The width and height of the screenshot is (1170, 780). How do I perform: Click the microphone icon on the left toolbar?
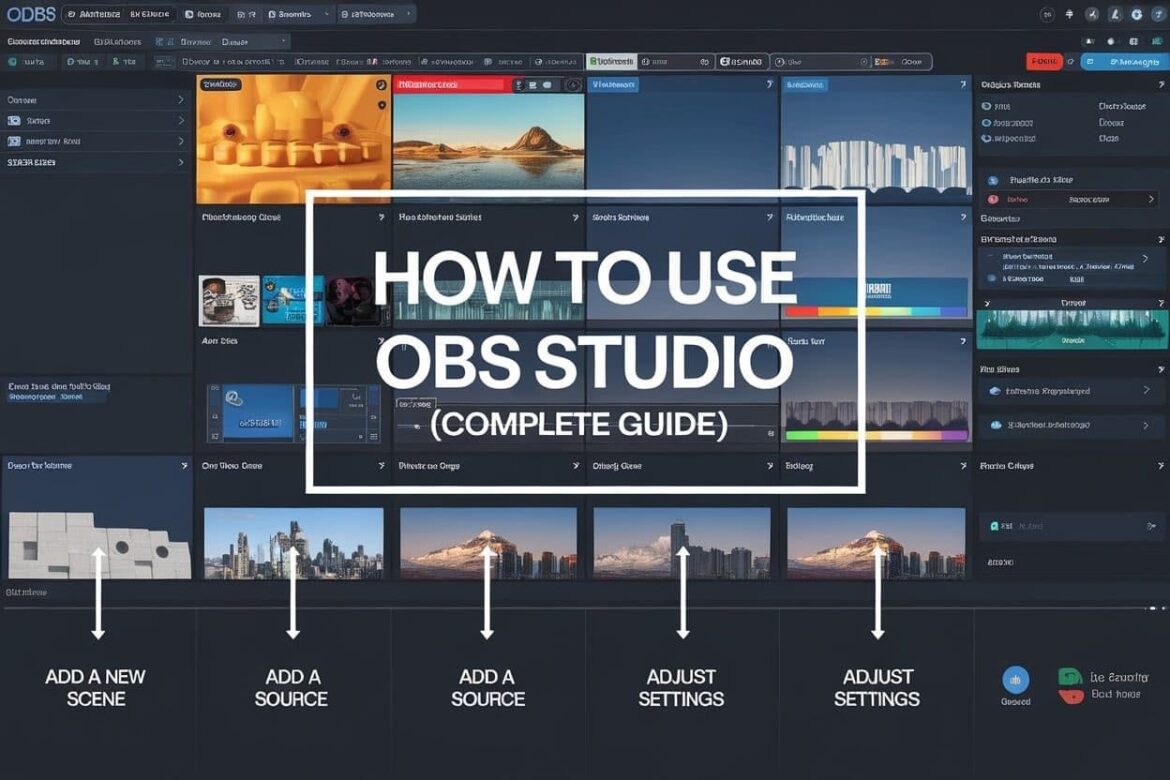[x=115, y=59]
